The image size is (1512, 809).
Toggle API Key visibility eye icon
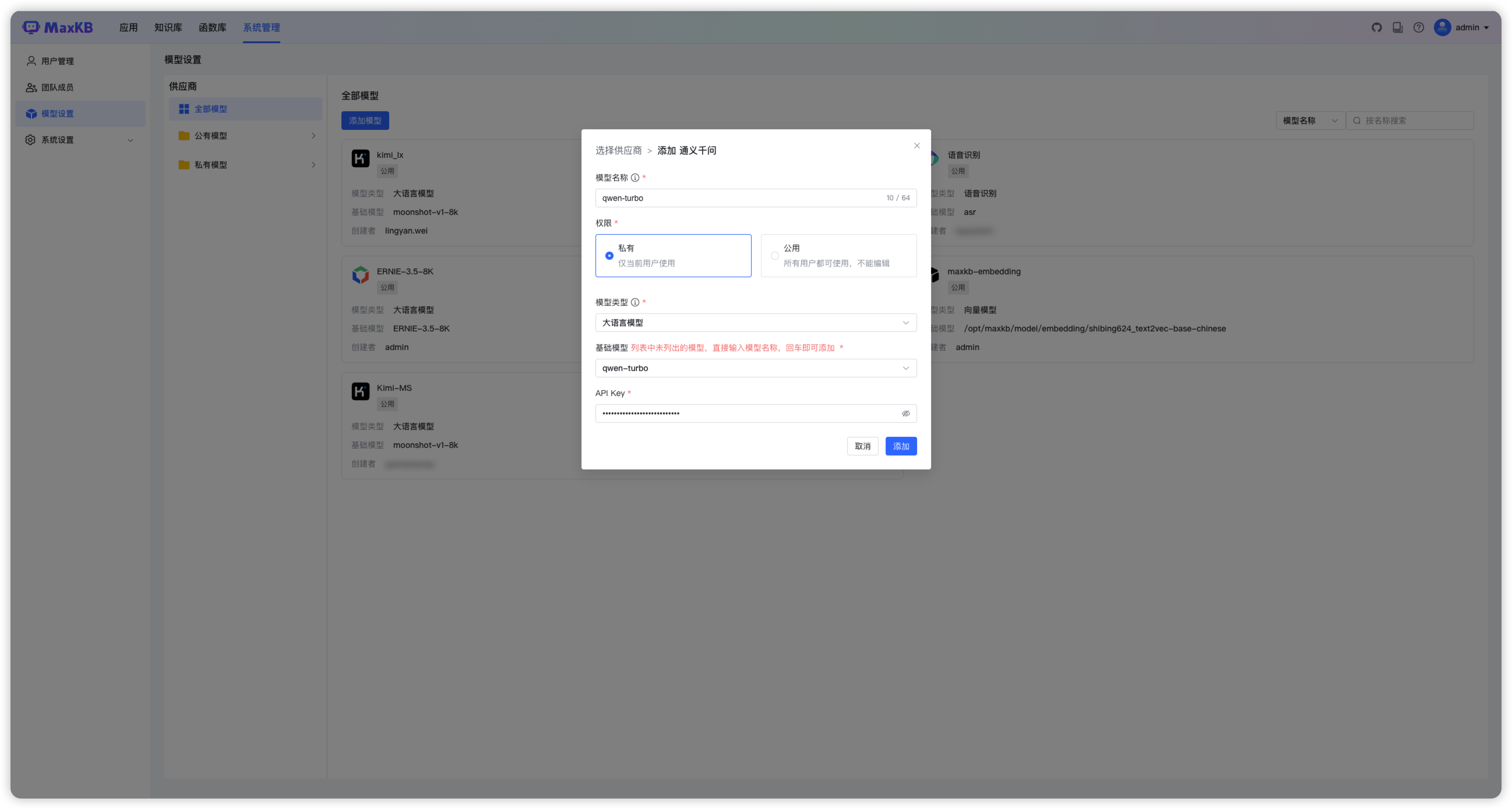(905, 414)
